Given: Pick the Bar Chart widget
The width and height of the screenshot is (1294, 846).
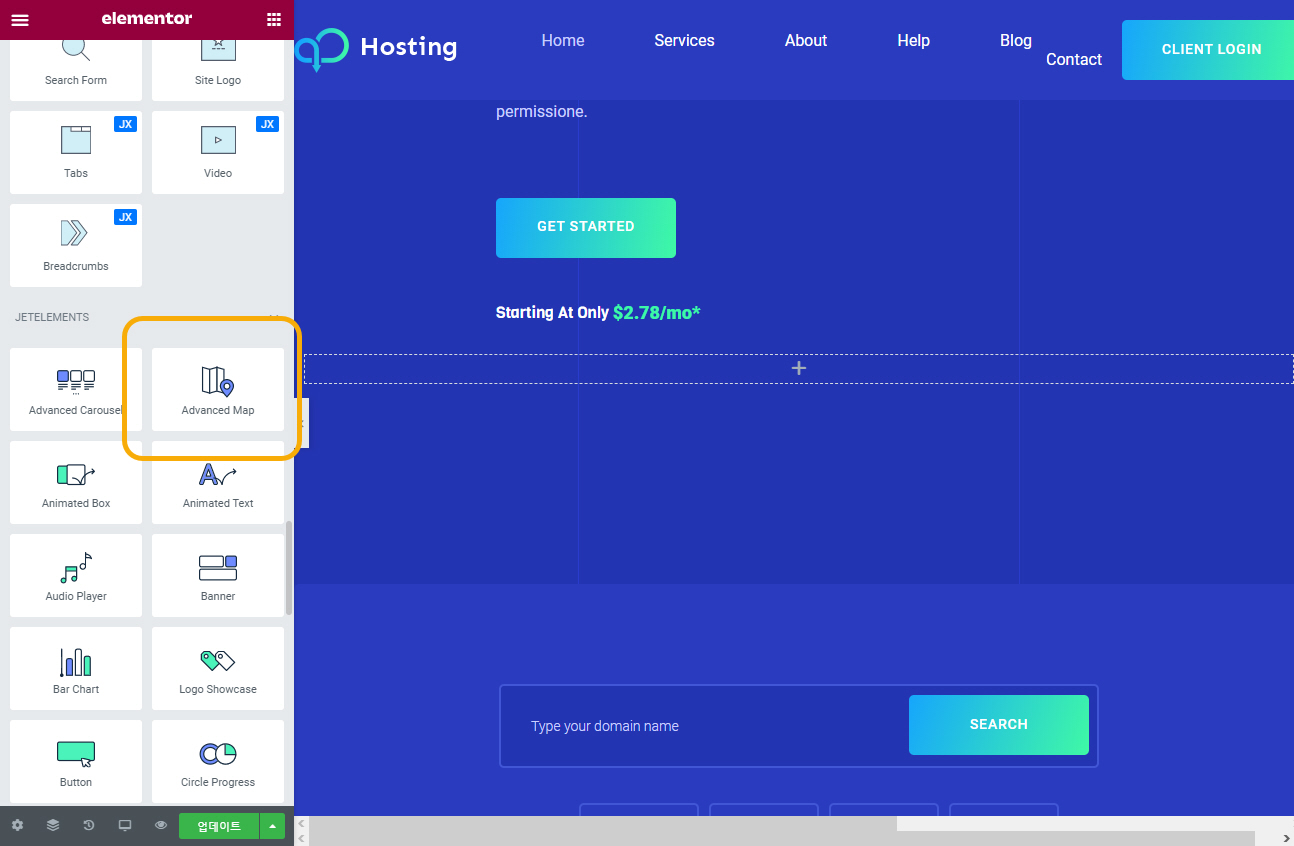Looking at the screenshot, I should pyautogui.click(x=75, y=668).
